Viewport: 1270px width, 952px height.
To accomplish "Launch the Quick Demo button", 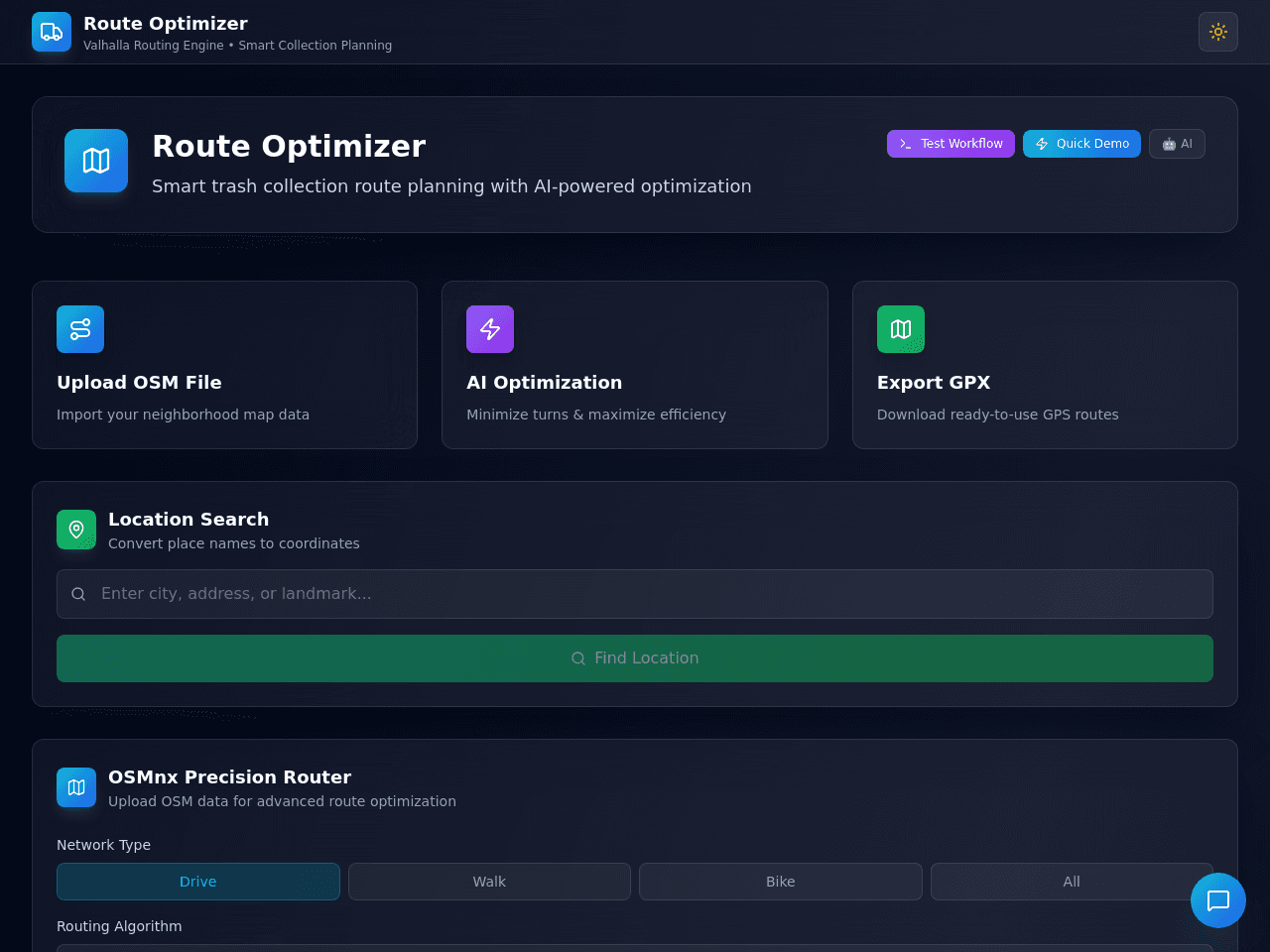I will tap(1081, 144).
